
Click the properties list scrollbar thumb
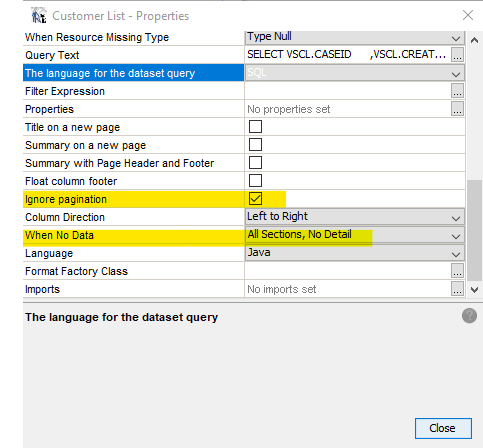coord(474,231)
